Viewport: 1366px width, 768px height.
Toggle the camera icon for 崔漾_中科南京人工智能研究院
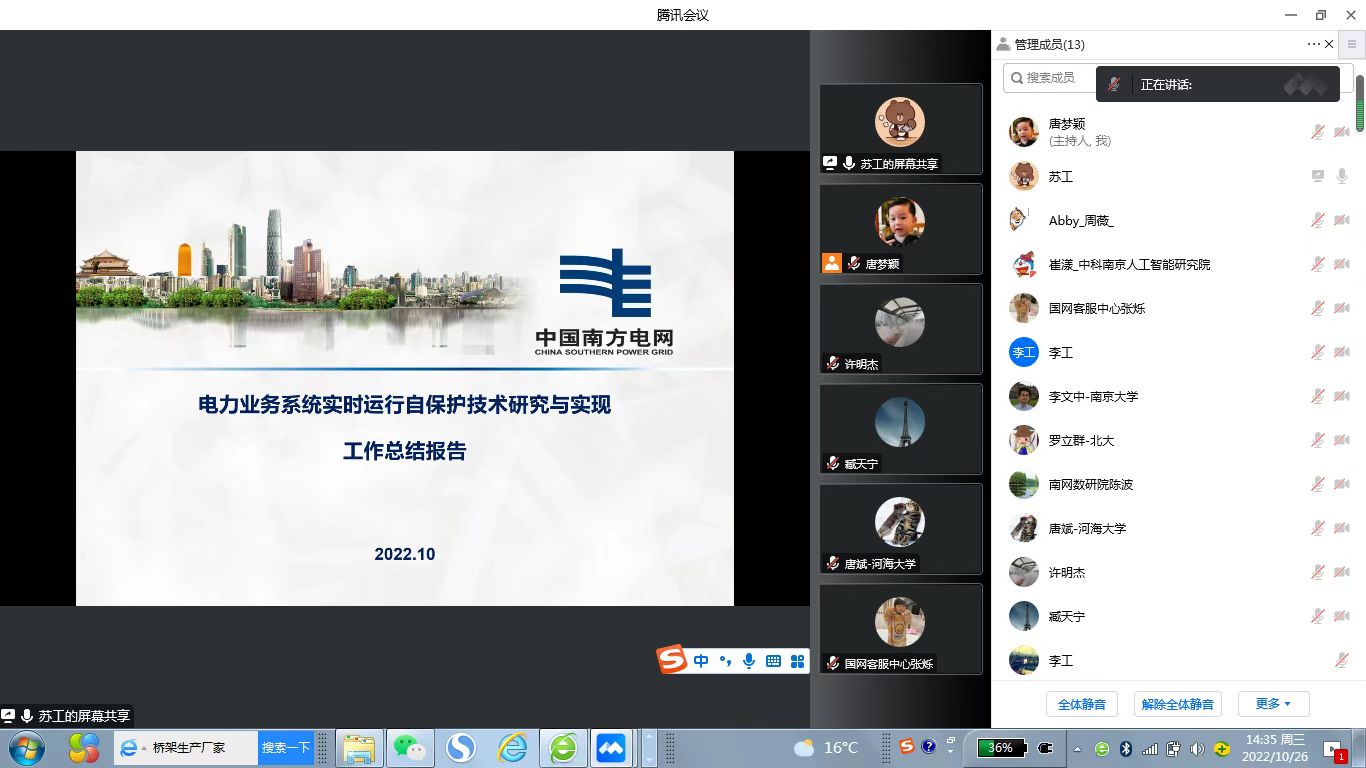[1342, 264]
